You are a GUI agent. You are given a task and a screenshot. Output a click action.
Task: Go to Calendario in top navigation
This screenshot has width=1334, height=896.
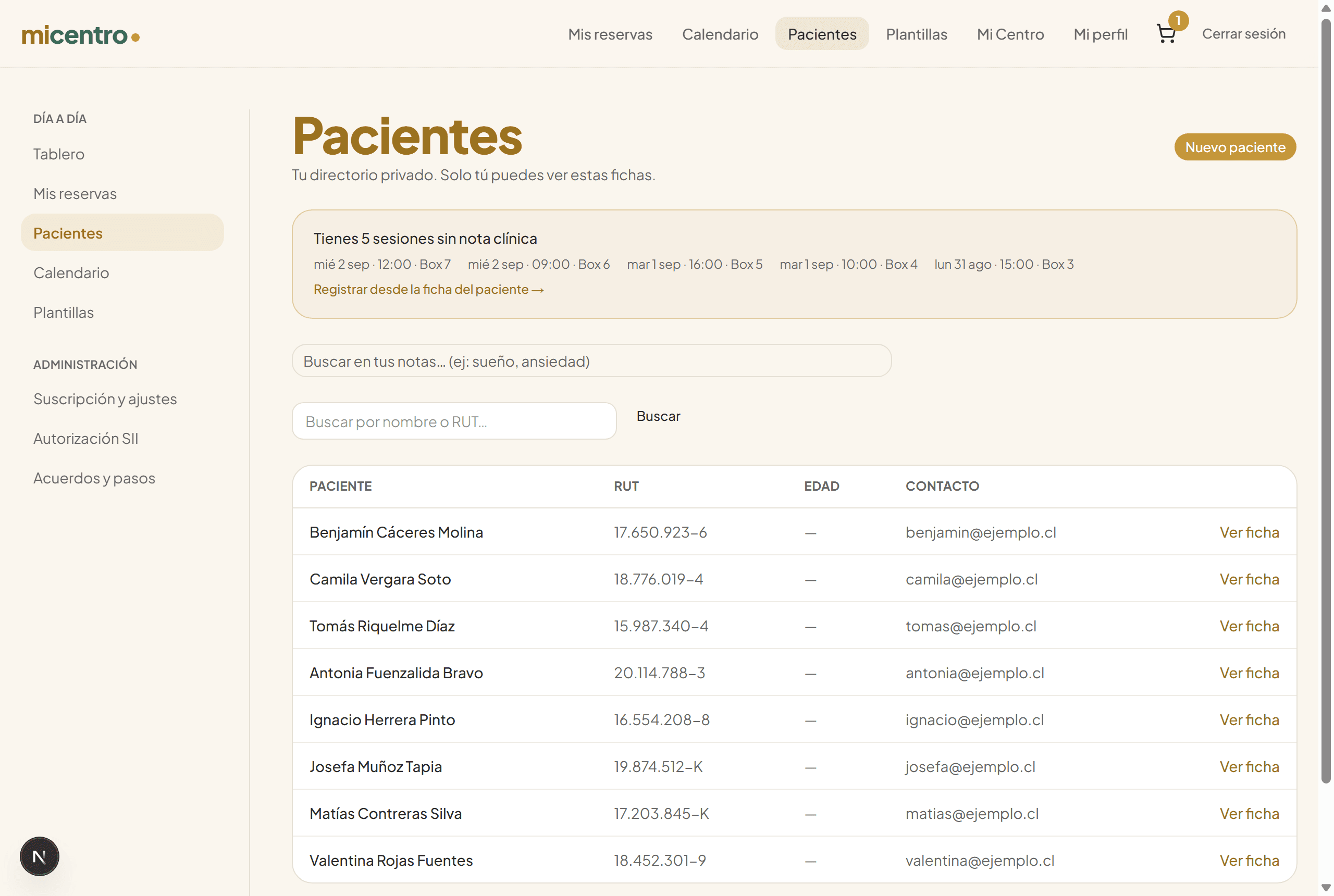720,34
